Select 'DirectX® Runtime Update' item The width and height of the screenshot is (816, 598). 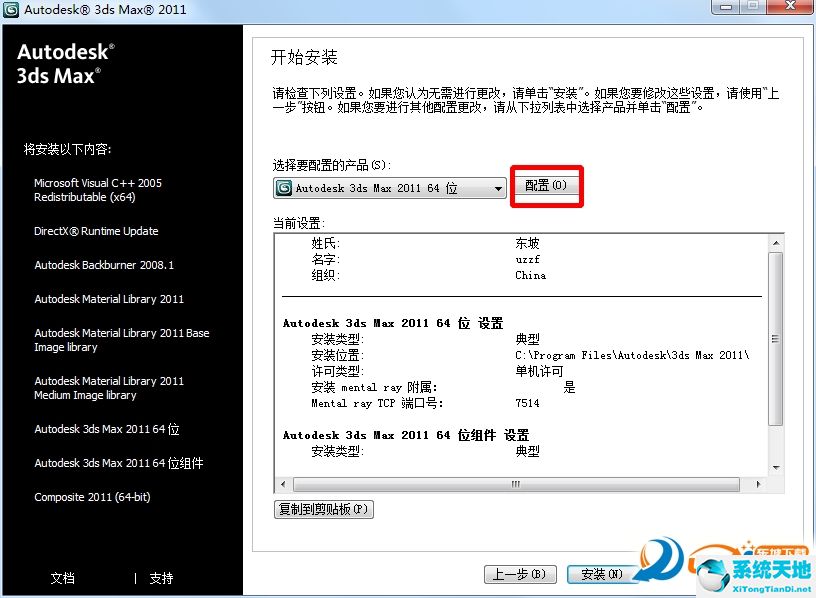[96, 231]
